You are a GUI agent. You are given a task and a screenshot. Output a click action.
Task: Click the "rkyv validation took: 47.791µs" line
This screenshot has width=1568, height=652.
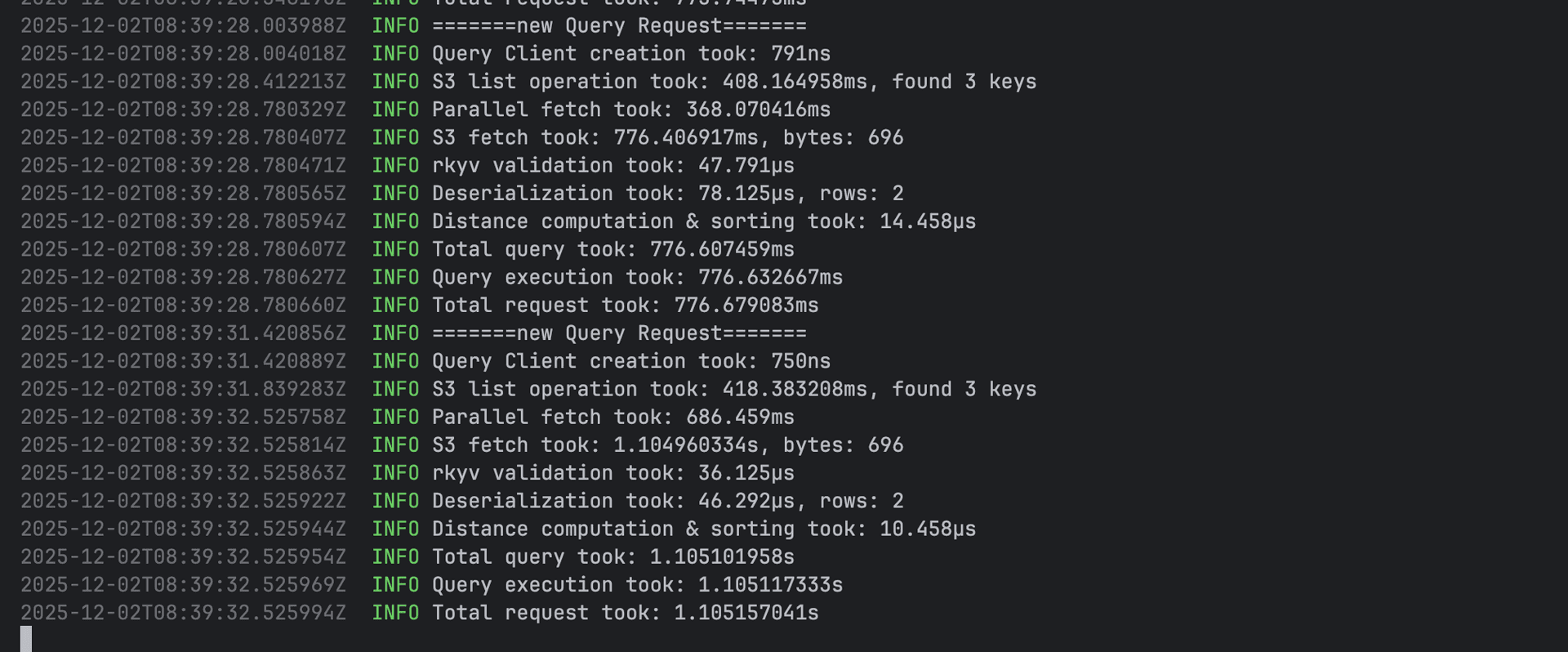click(612, 166)
